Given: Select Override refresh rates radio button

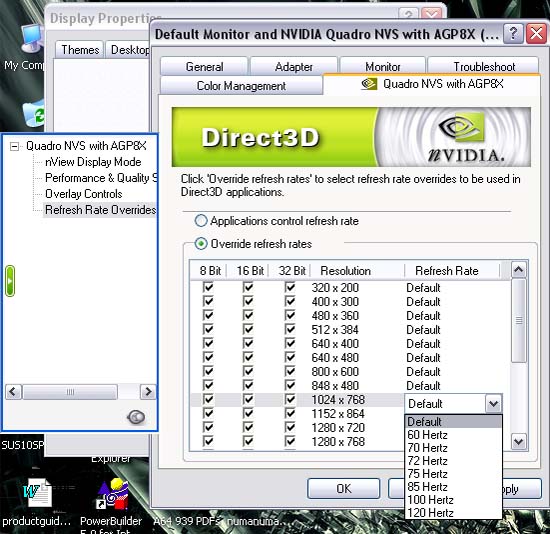Looking at the screenshot, I should coord(201,243).
